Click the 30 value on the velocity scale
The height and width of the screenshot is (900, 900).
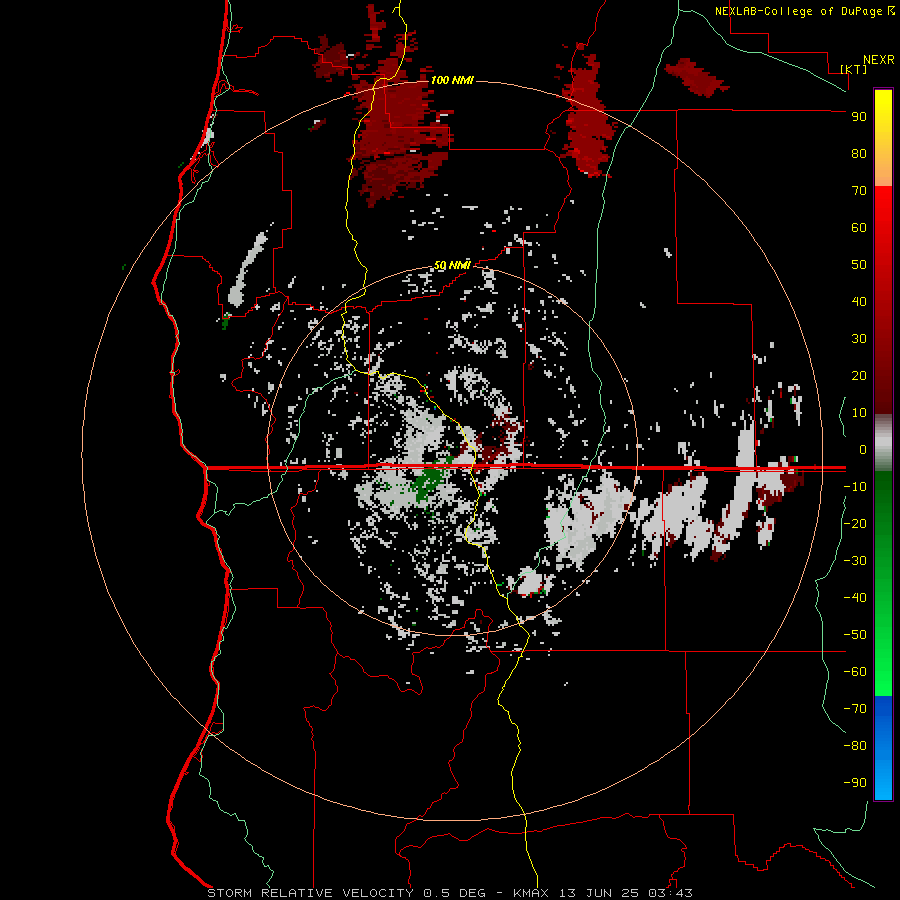(859, 339)
